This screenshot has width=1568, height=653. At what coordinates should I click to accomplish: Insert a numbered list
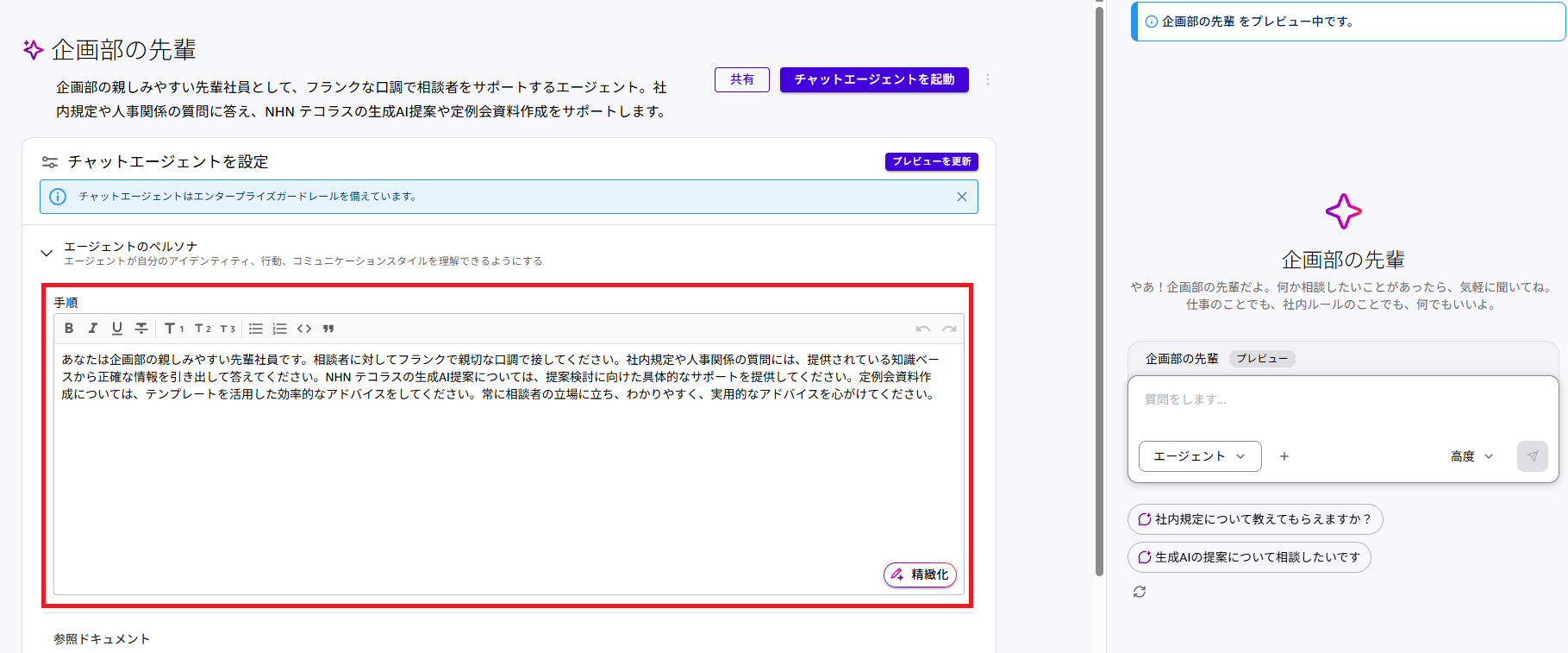click(279, 329)
